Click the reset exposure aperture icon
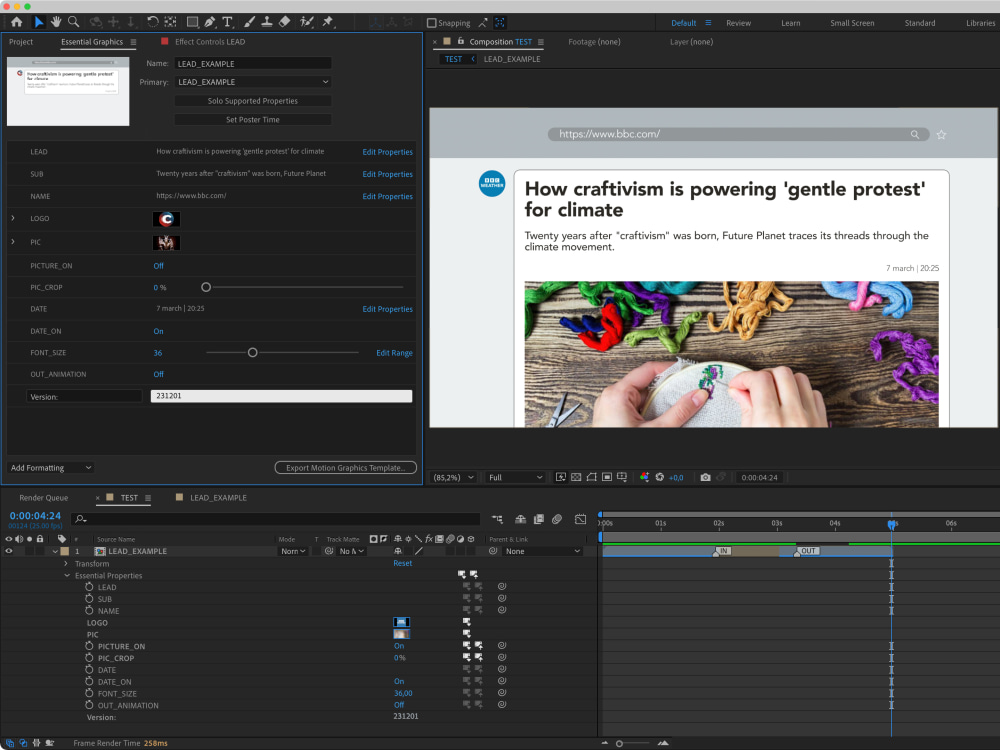 [x=659, y=477]
